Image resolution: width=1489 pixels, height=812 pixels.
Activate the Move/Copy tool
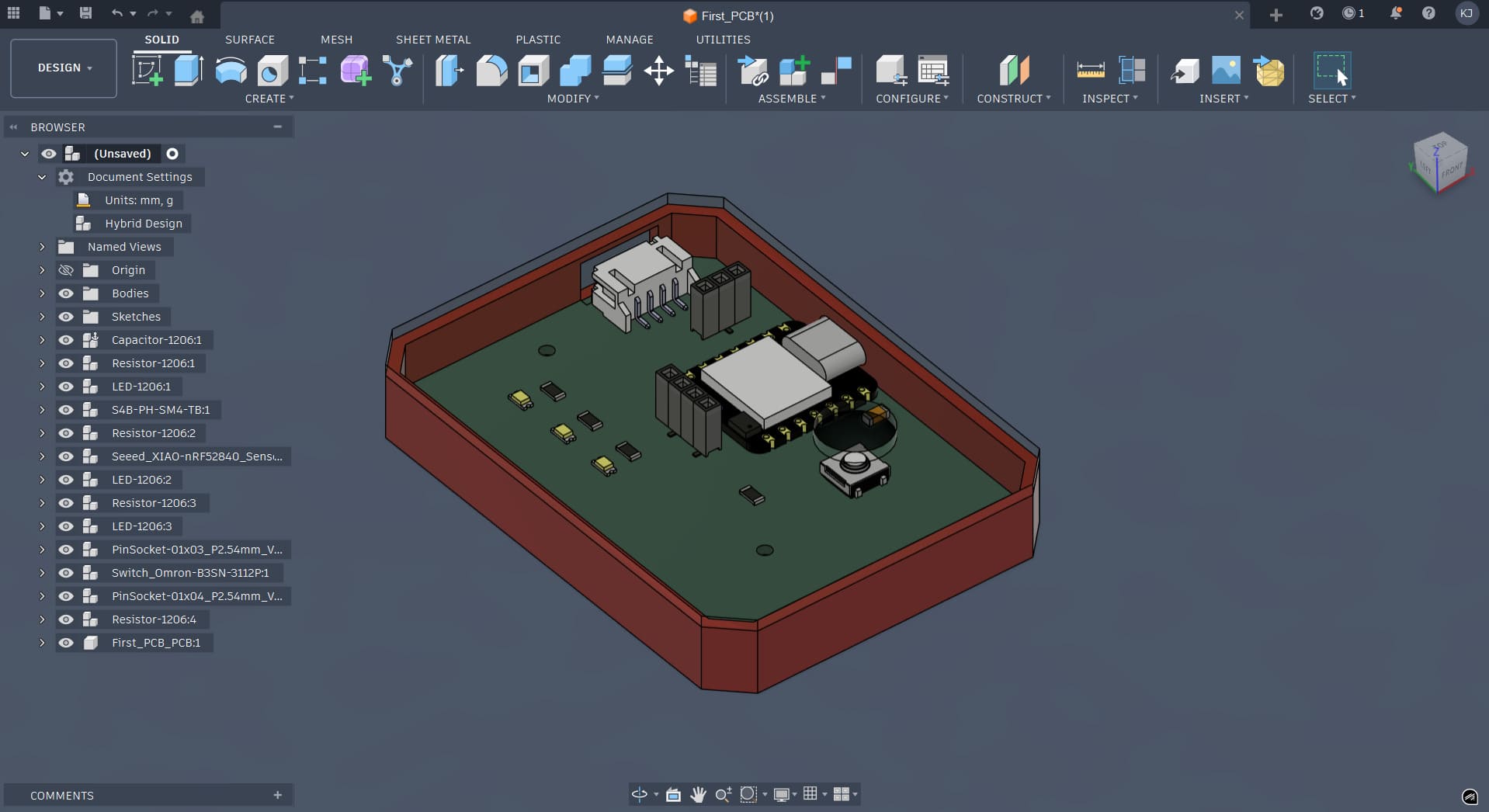point(658,71)
